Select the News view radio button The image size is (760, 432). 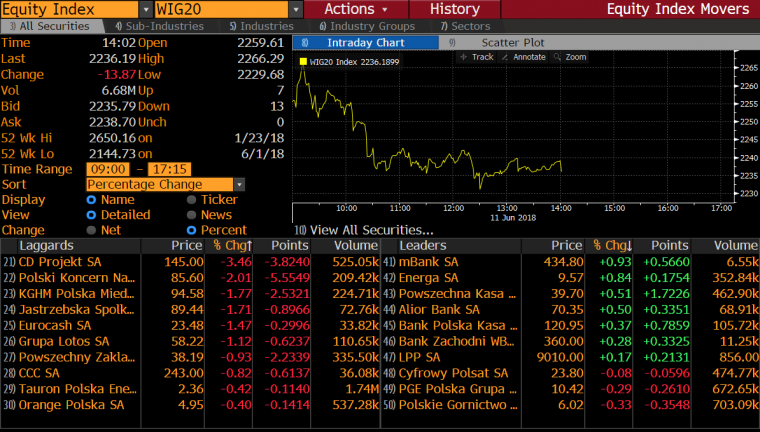[192, 214]
